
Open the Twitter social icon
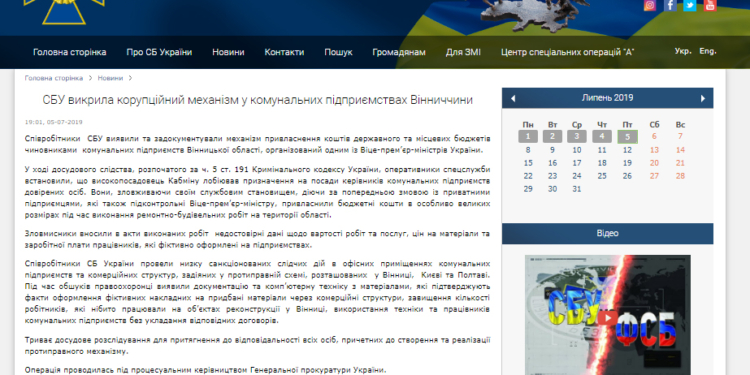click(x=690, y=5)
